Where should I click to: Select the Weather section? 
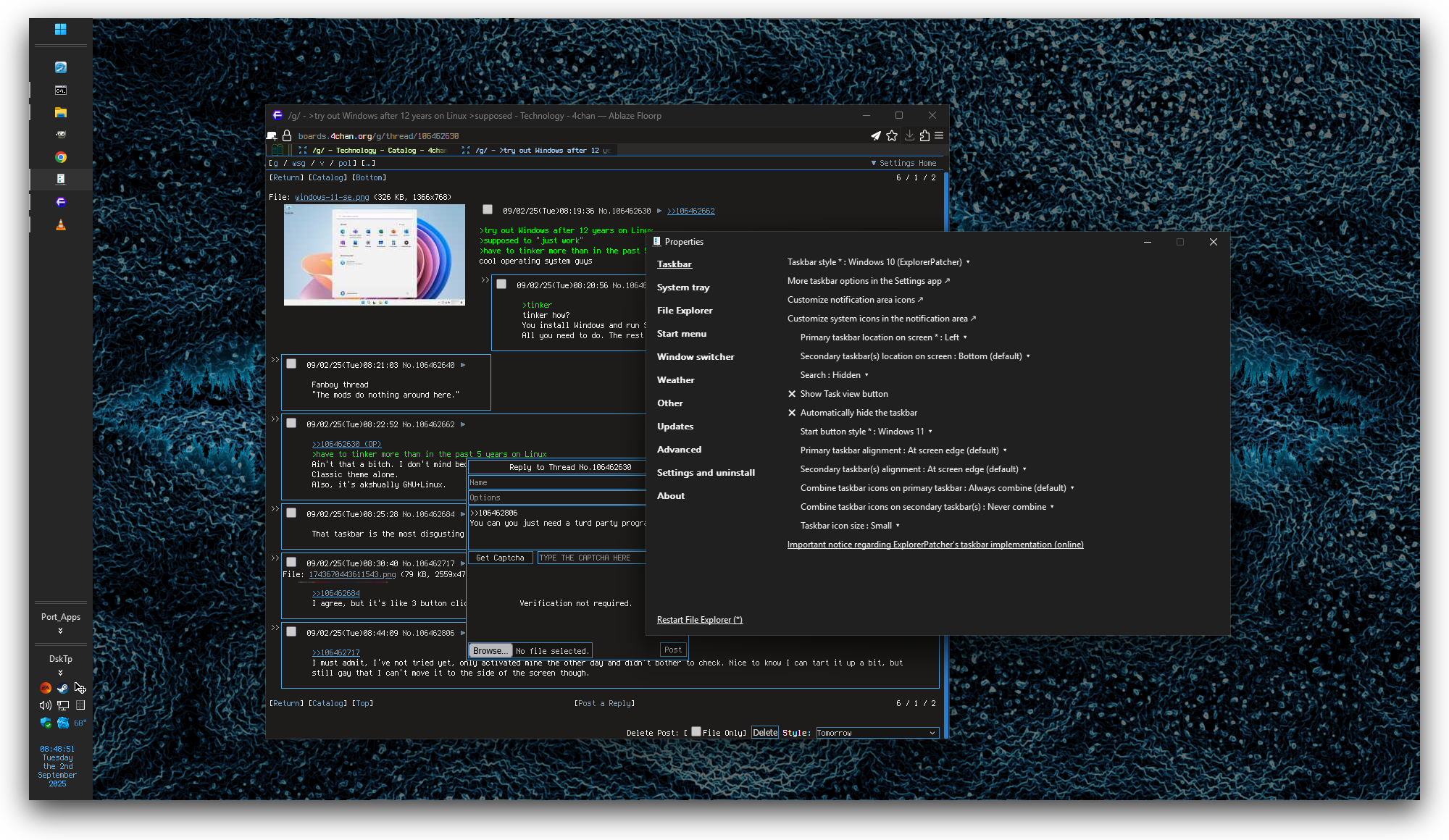(675, 380)
